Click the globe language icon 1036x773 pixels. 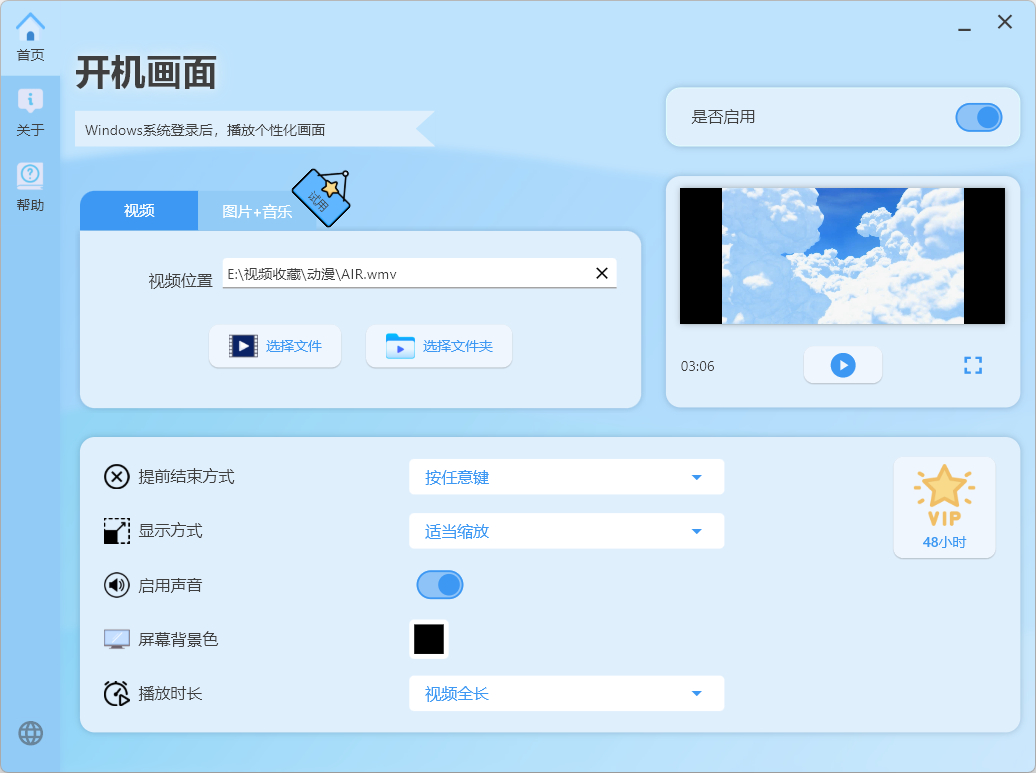point(31,733)
